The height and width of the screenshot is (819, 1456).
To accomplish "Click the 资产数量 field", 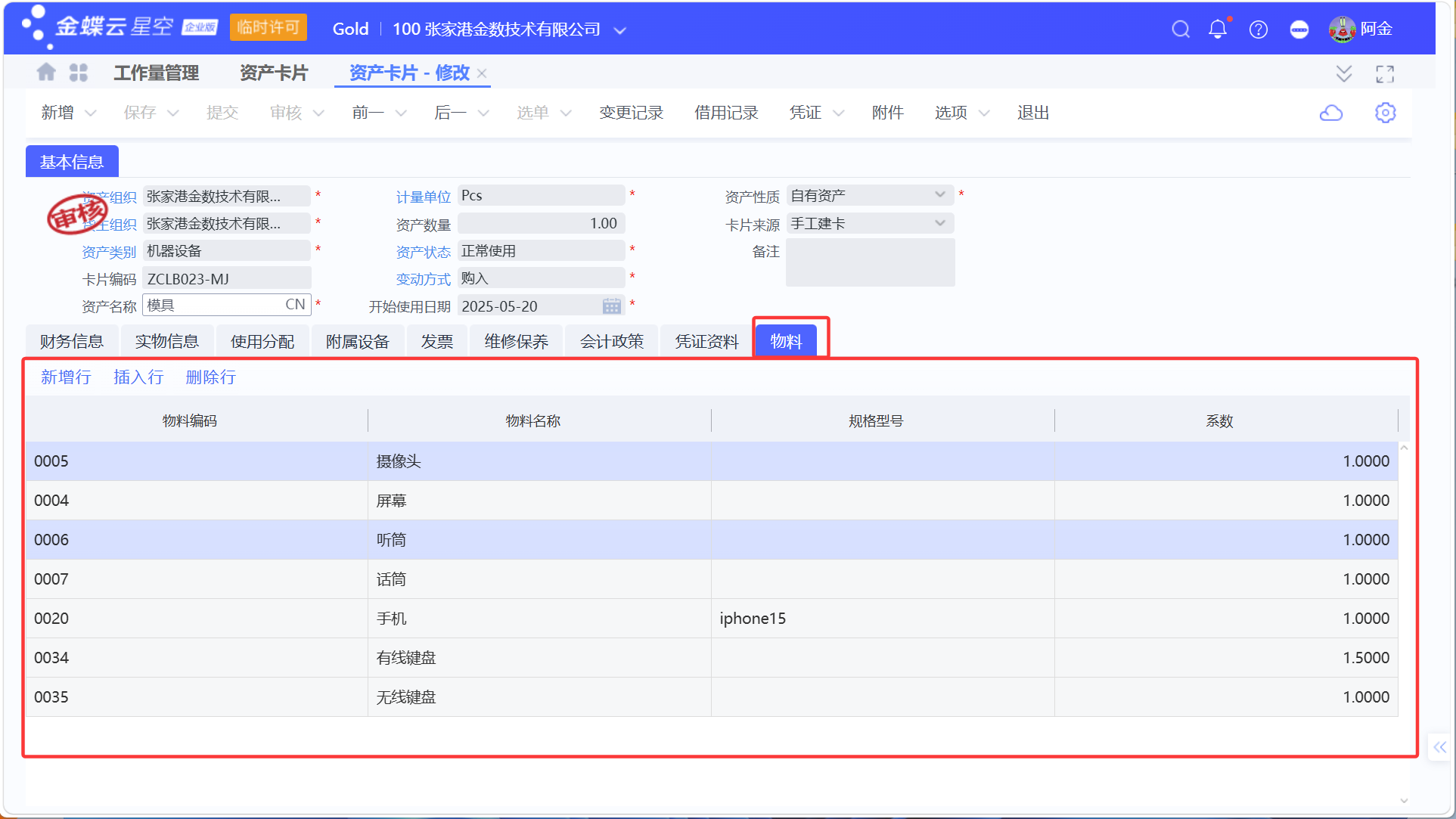I will pos(541,223).
